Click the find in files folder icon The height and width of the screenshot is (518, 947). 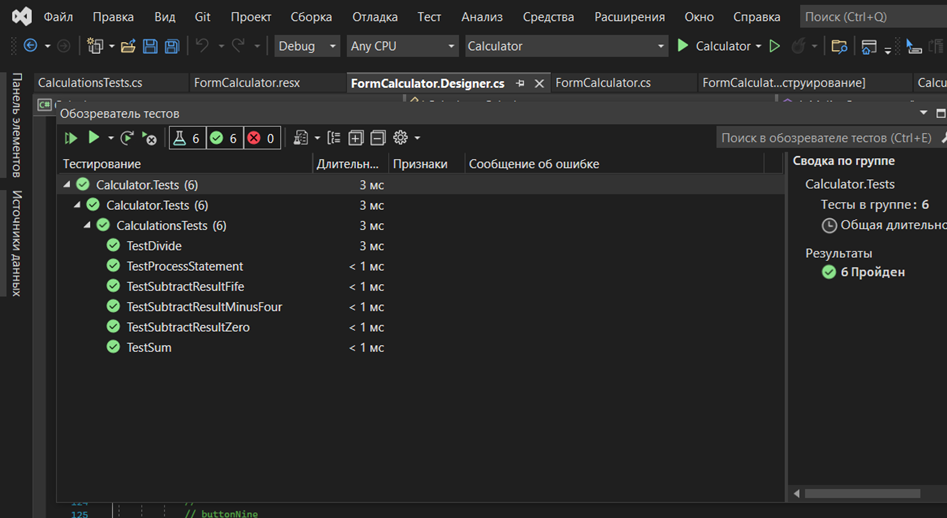click(839, 46)
